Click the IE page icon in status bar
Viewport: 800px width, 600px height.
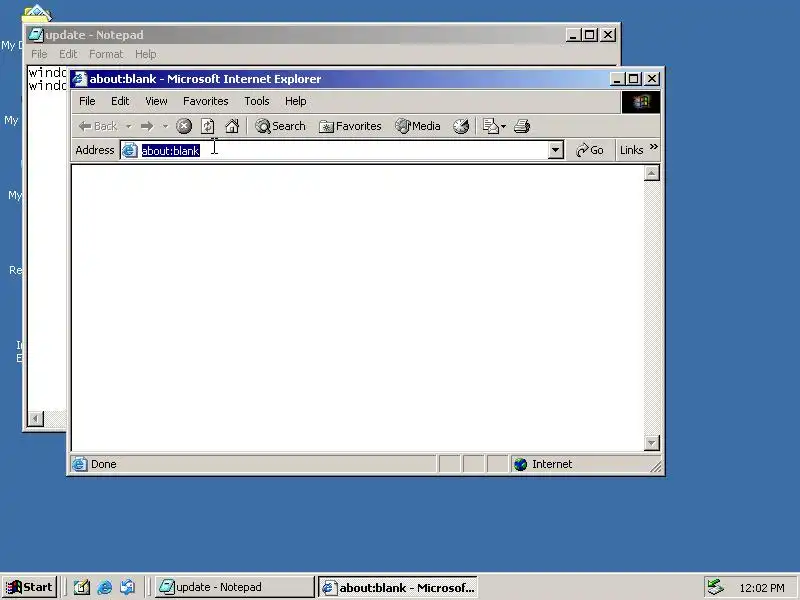click(x=79, y=464)
